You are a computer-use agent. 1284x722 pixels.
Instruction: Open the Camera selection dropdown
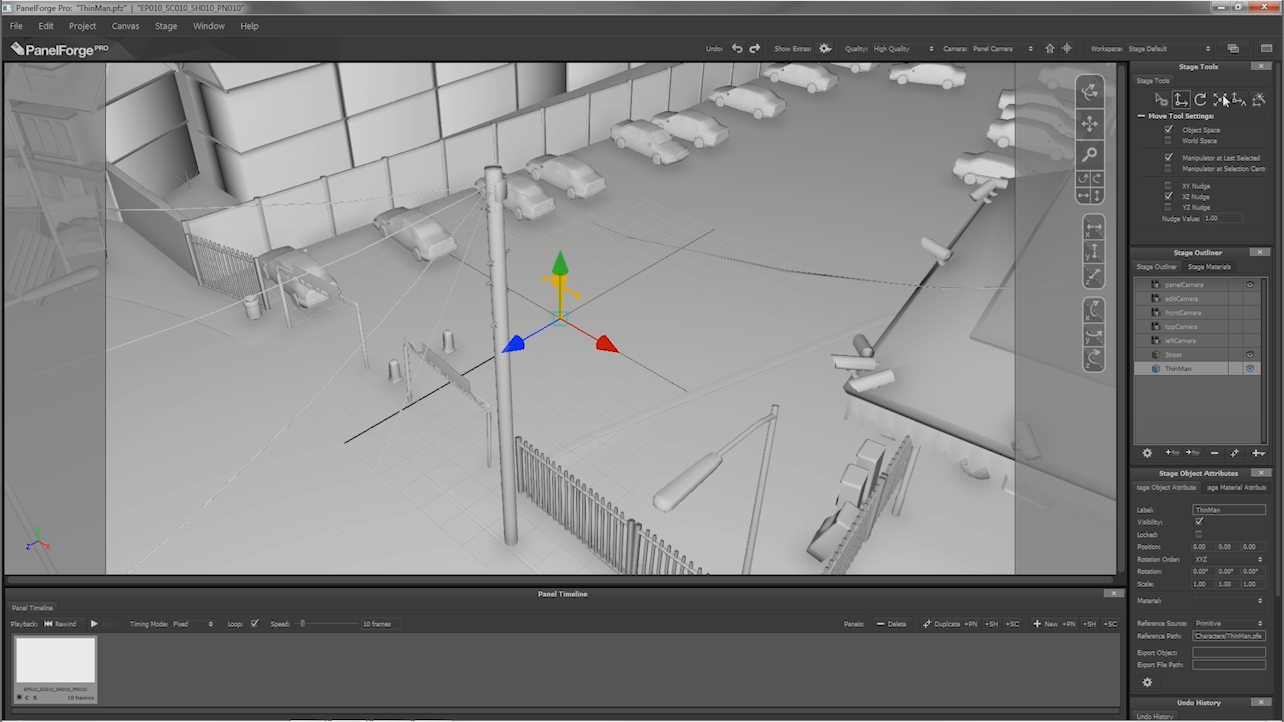coord(1001,48)
